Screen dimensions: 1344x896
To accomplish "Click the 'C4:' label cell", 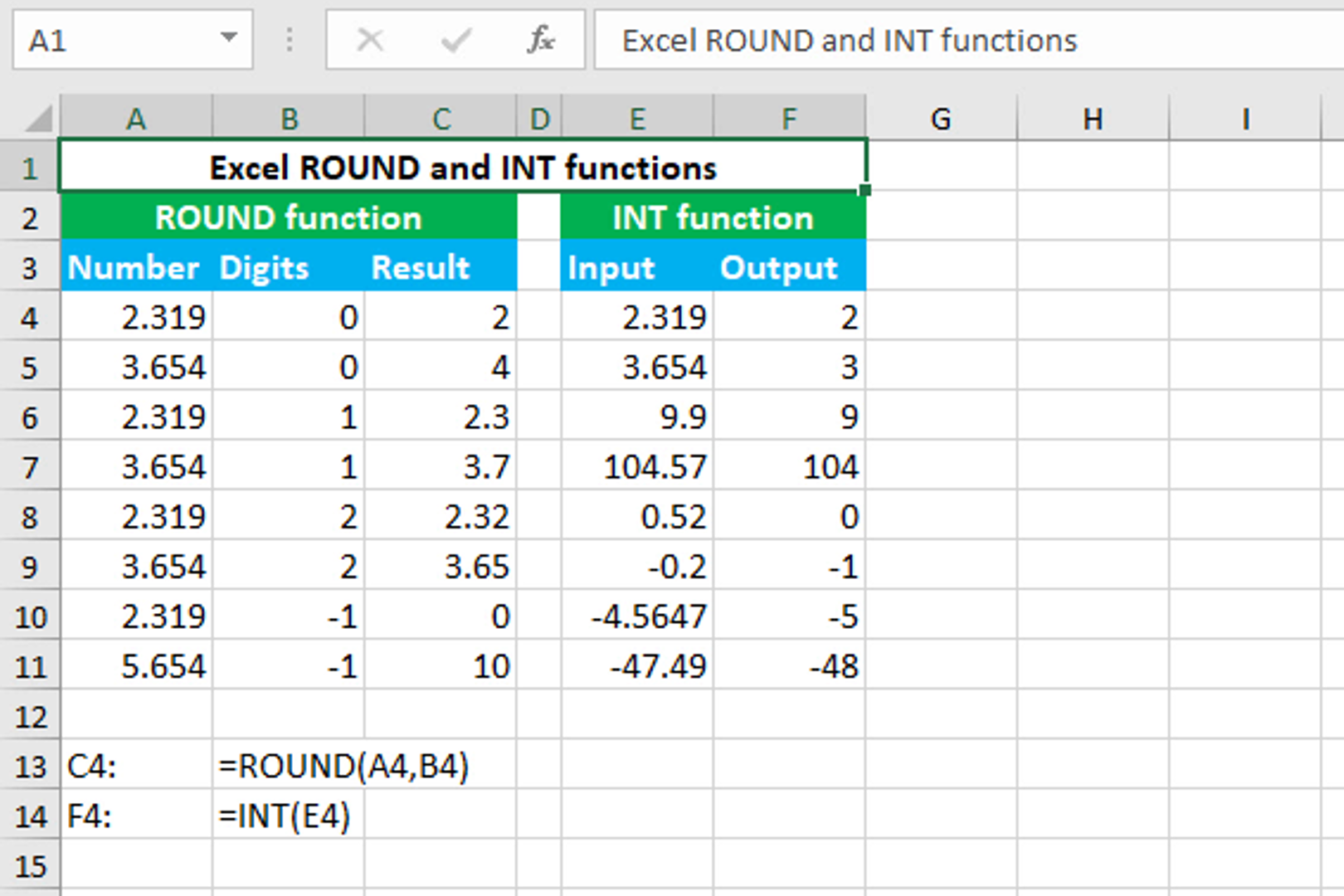I will click(x=136, y=765).
